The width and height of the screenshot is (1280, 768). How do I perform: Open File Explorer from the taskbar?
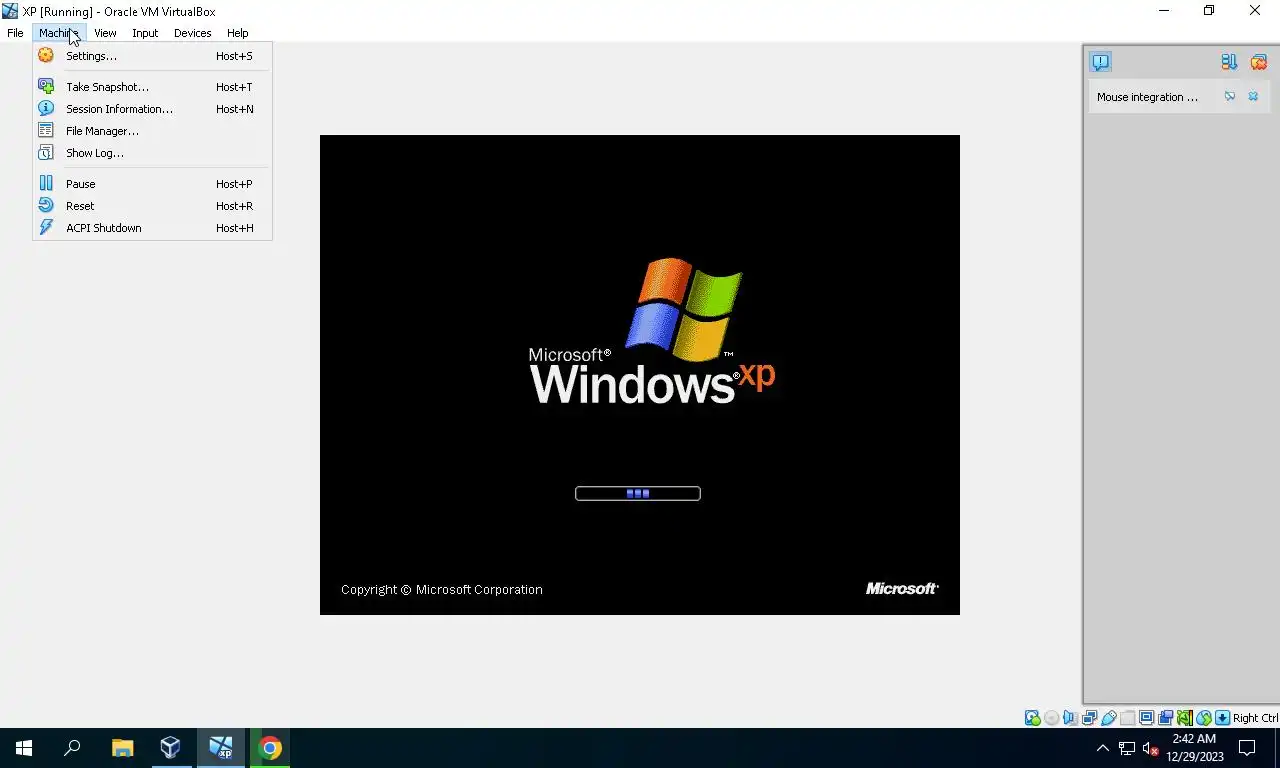click(x=122, y=748)
